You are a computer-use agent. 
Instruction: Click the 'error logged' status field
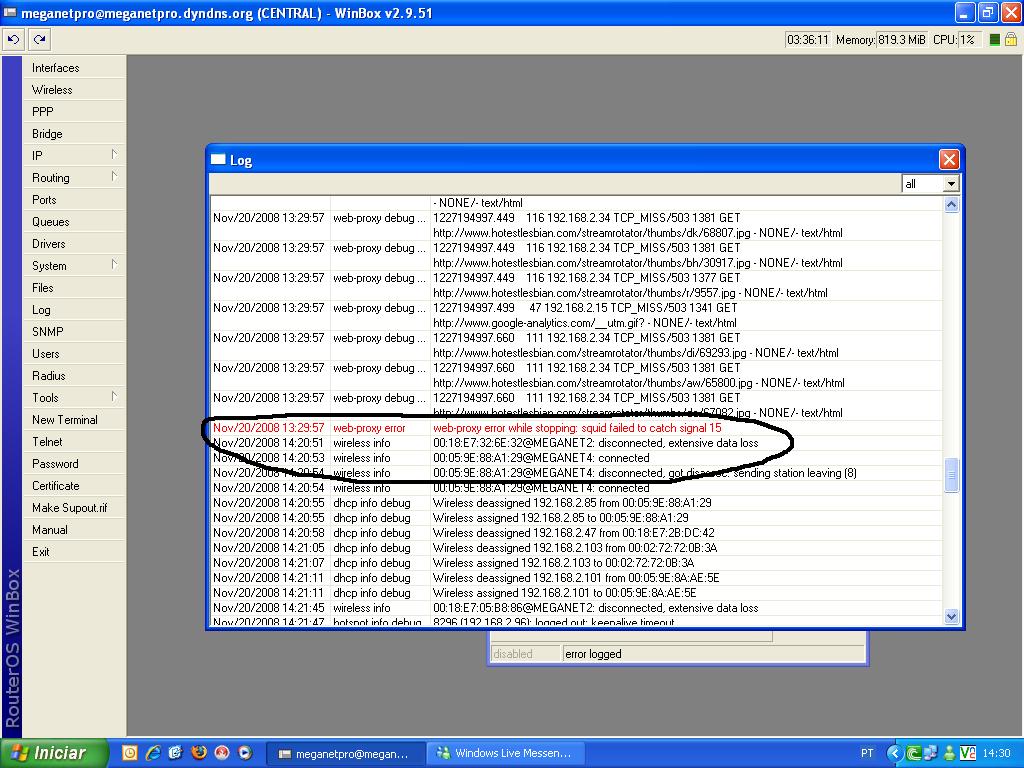(x=713, y=654)
